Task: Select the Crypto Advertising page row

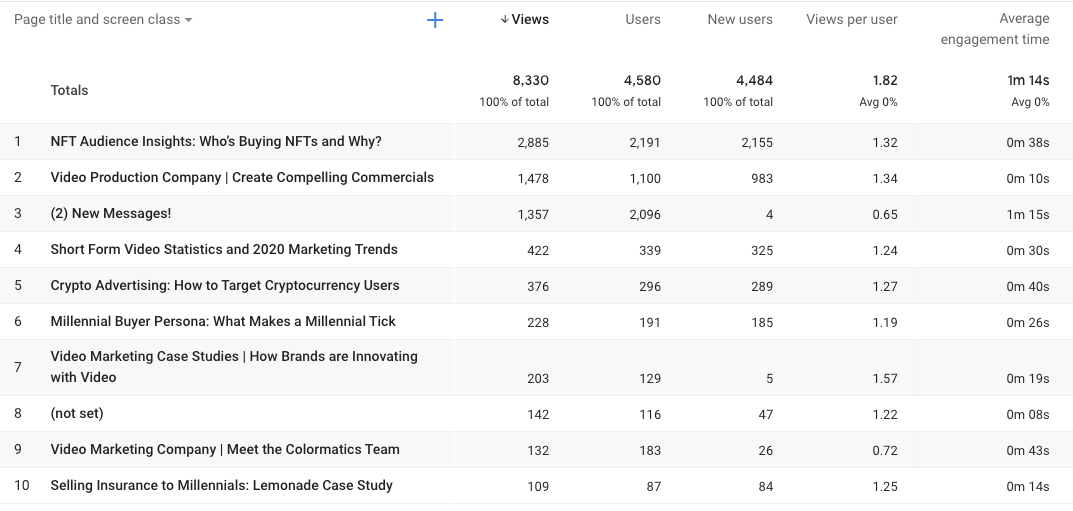Action: tap(225, 286)
